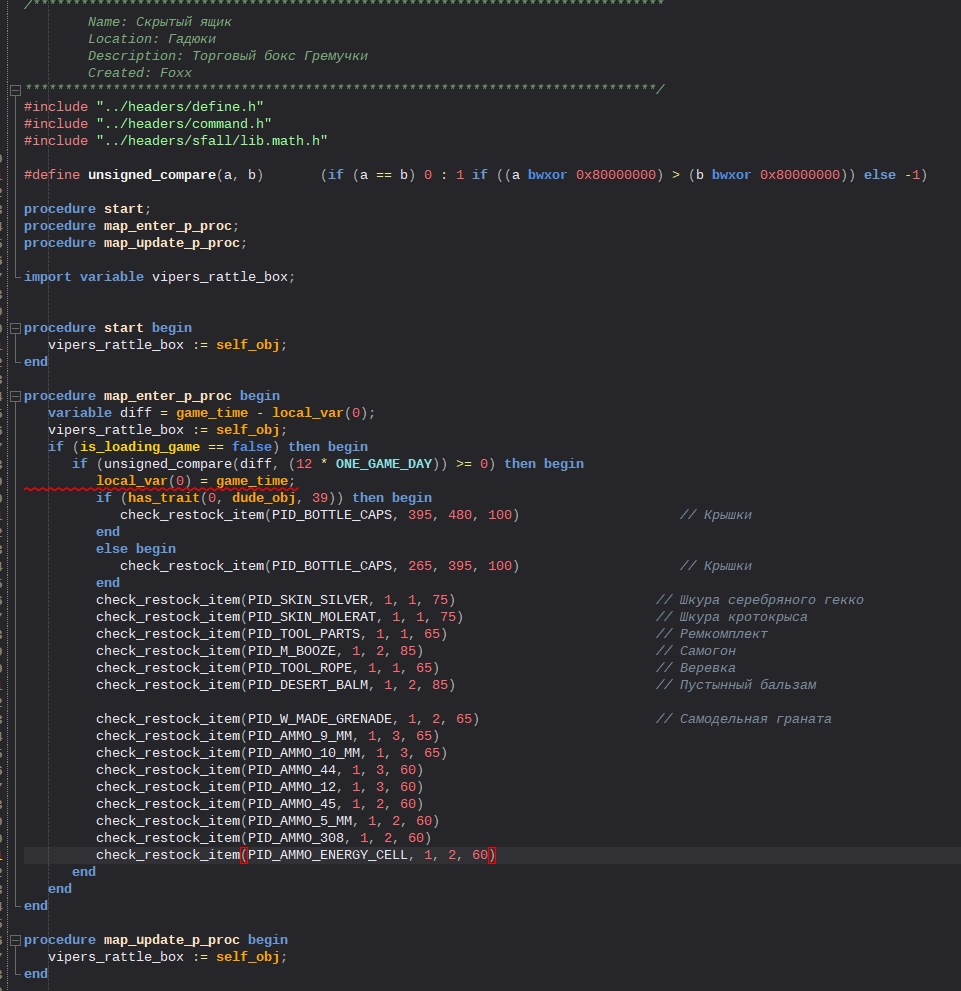
Task: Collapse the map_update_p_proc procedure fold
Action: click(x=16, y=940)
